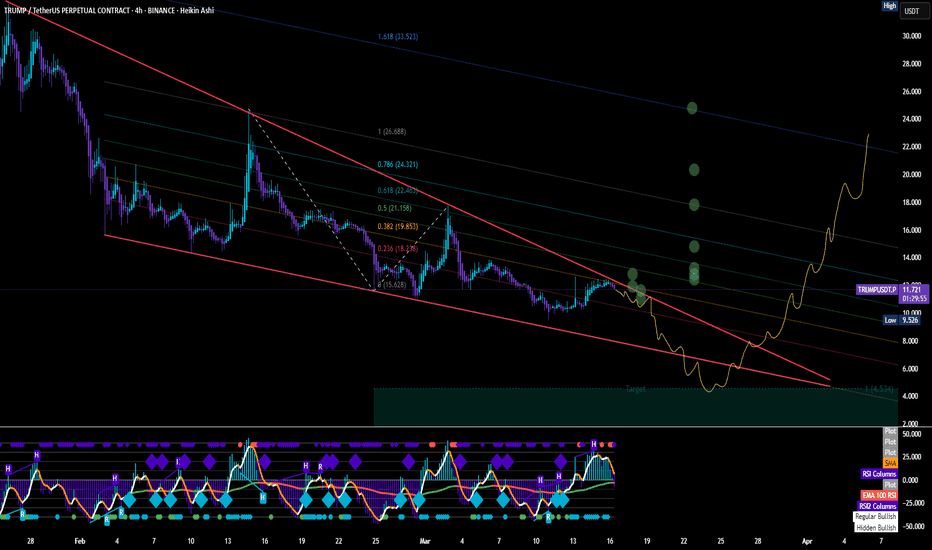Select the topmost green circle marker
This screenshot has width=932, height=550.
point(692,108)
